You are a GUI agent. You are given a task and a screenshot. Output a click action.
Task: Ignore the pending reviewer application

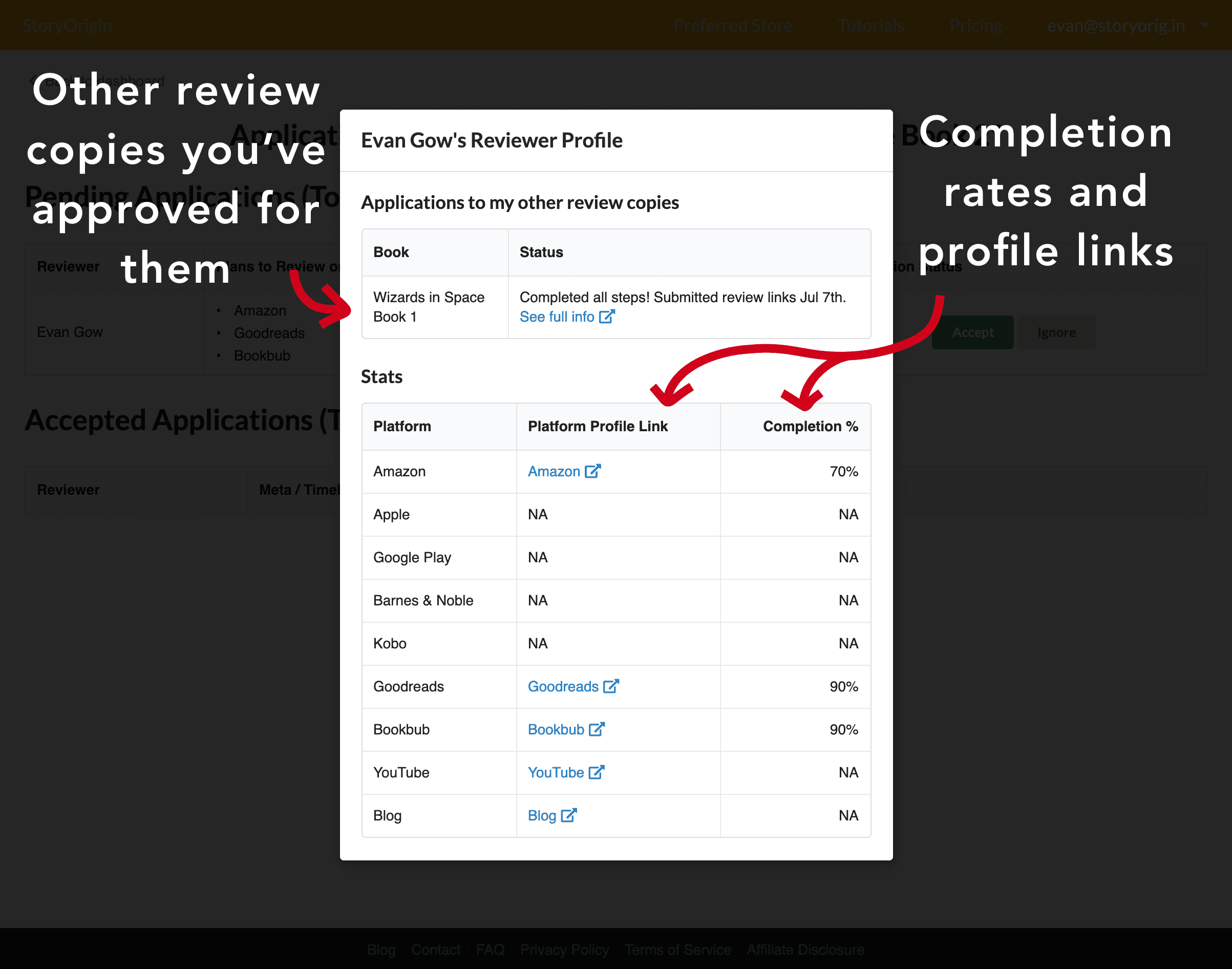coord(1056,332)
